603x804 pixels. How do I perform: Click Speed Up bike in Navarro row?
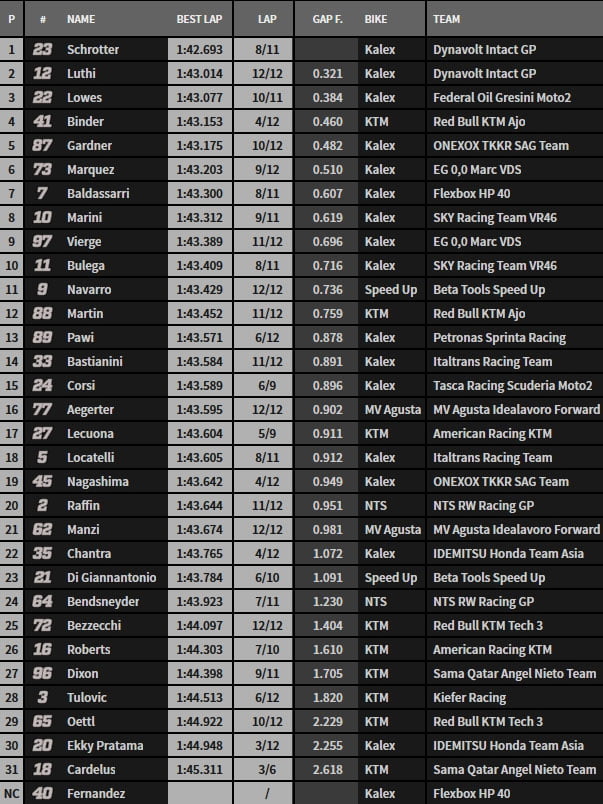[391, 290]
